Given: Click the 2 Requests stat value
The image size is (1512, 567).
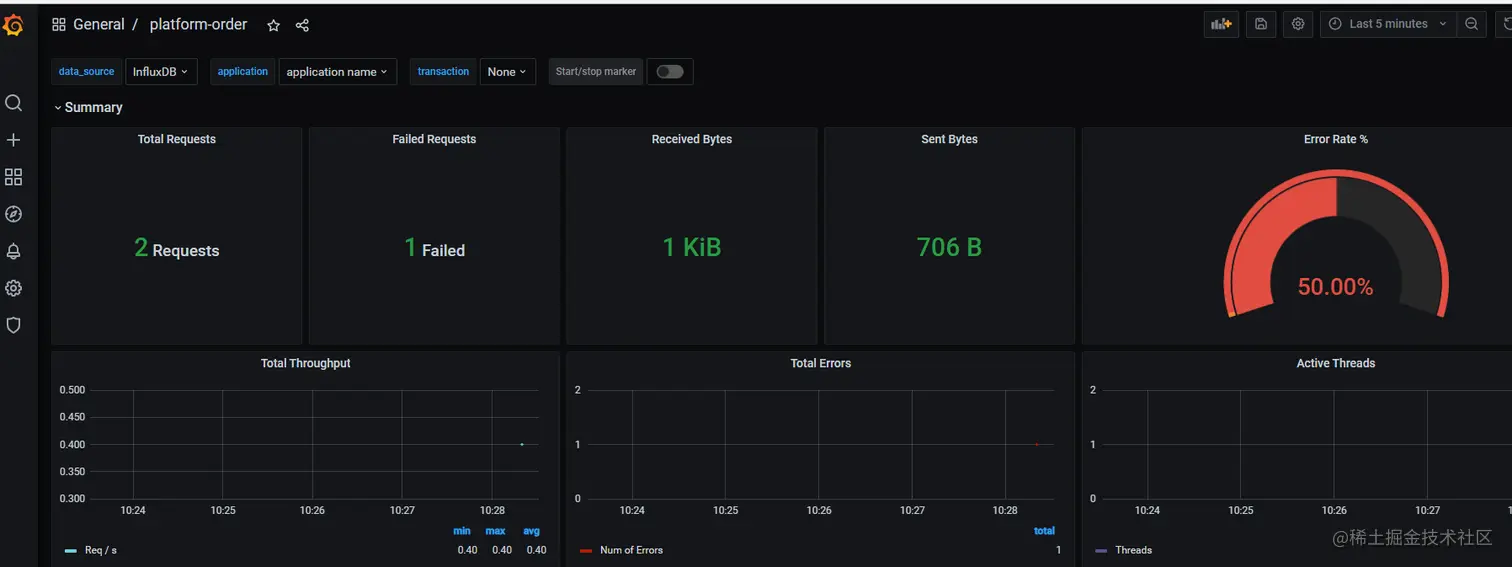Looking at the screenshot, I should [x=177, y=248].
